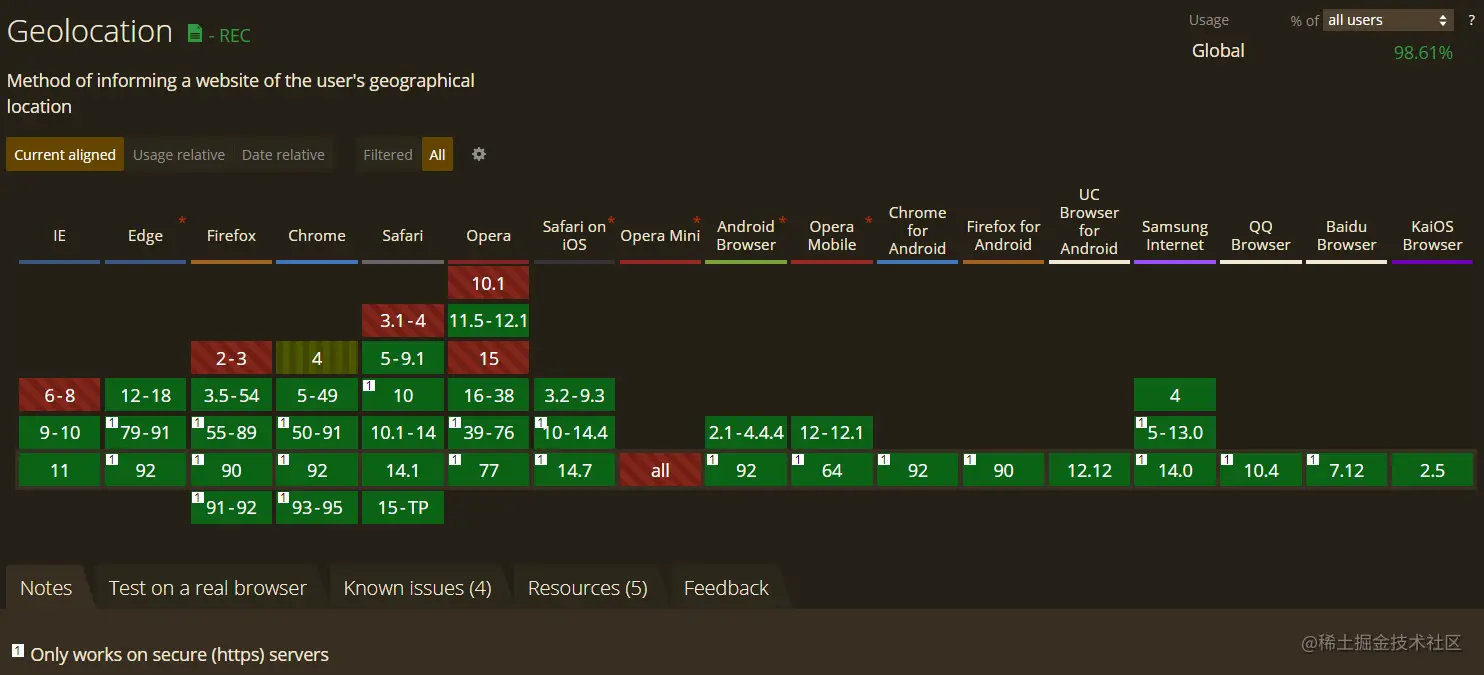The image size is (1484, 675).
Task: Click Opera 16-38 version cell
Action: [488, 395]
